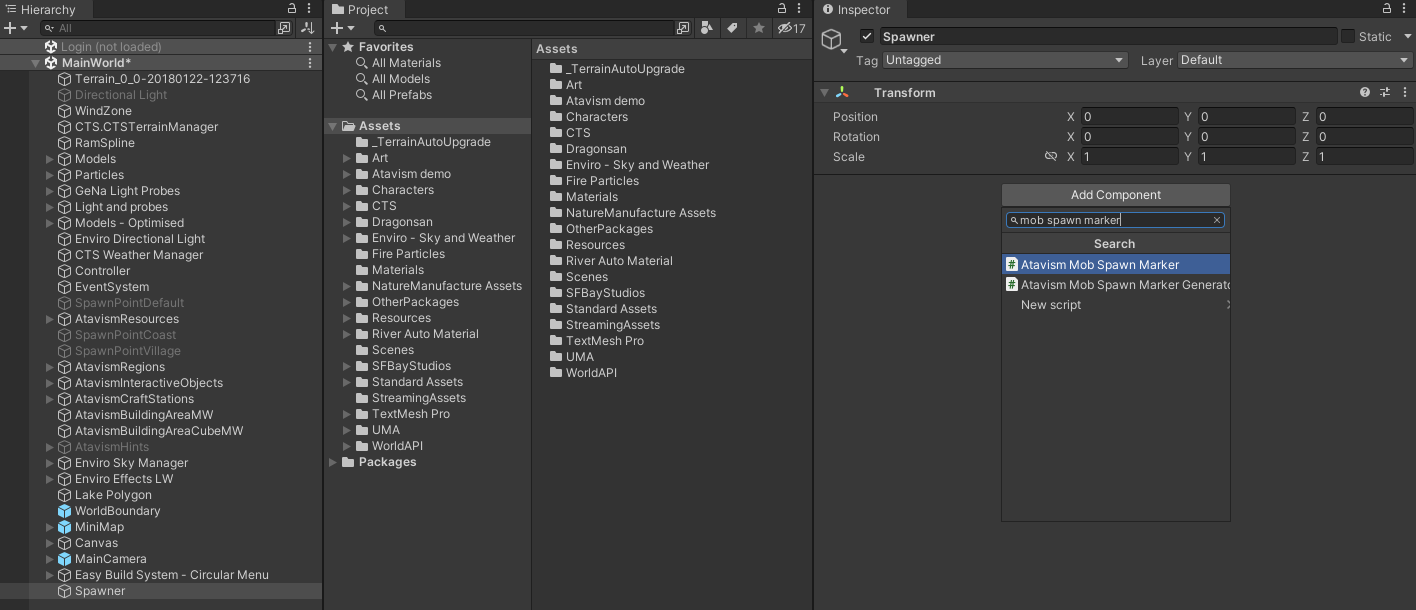Enable the Static checkbox
Image resolution: width=1416 pixels, height=610 pixels.
1348,37
